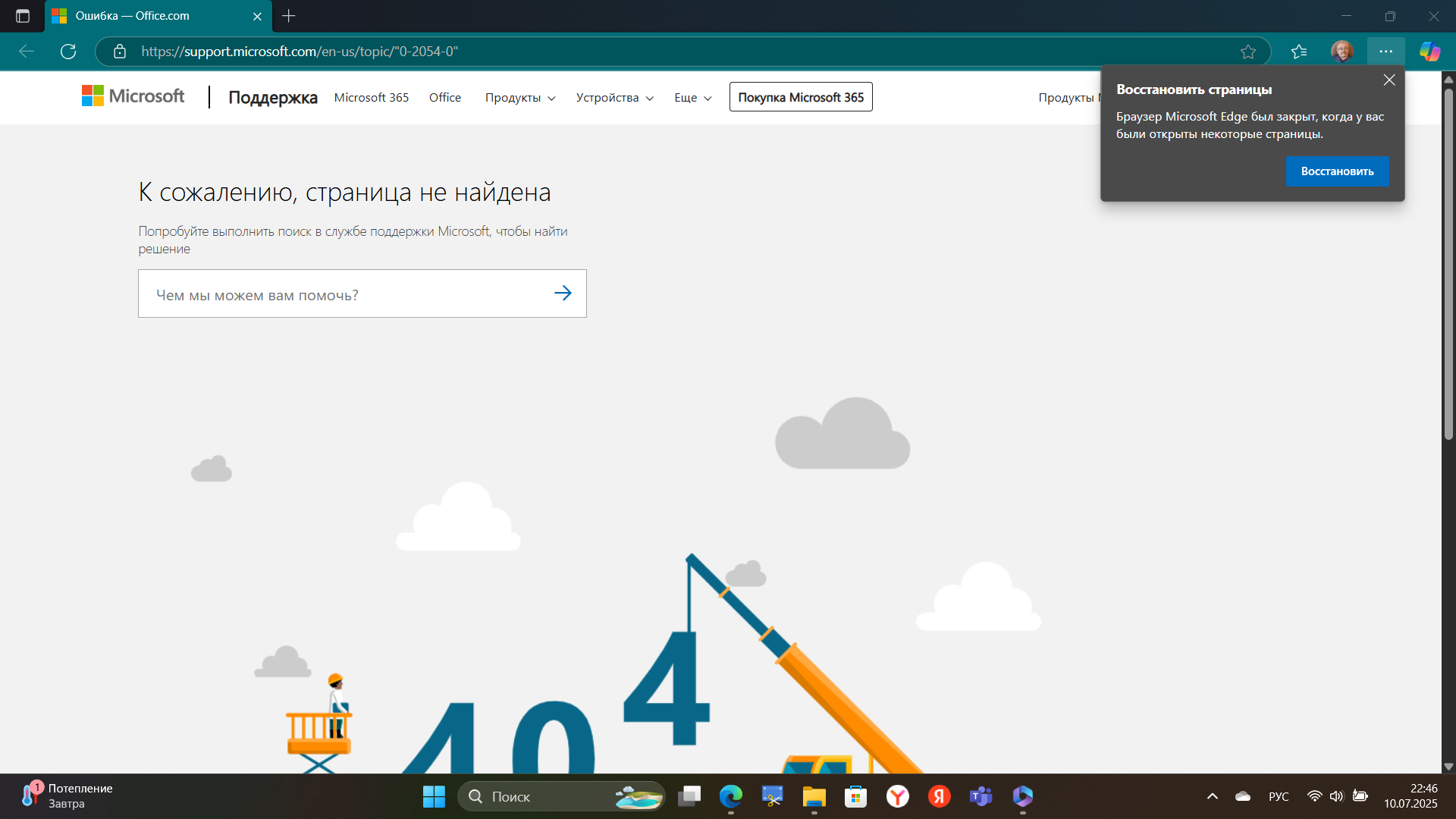Viewport: 1456px width, 819px height.
Task: Click Покупка Microsoft 365 button
Action: tap(800, 97)
